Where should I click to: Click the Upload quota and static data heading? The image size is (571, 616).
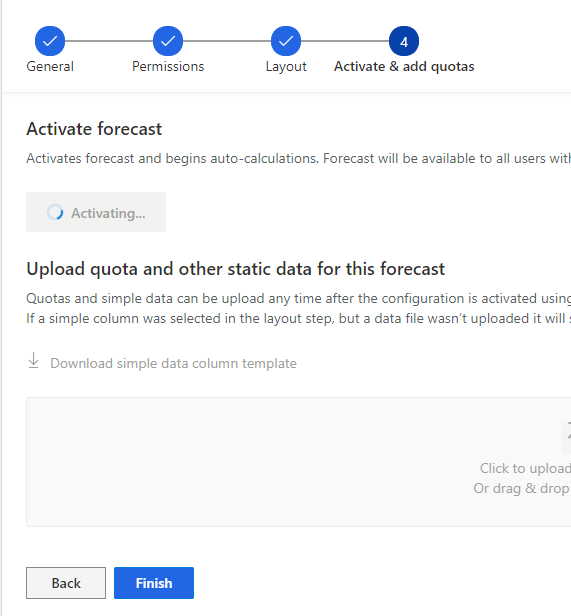(x=235, y=269)
